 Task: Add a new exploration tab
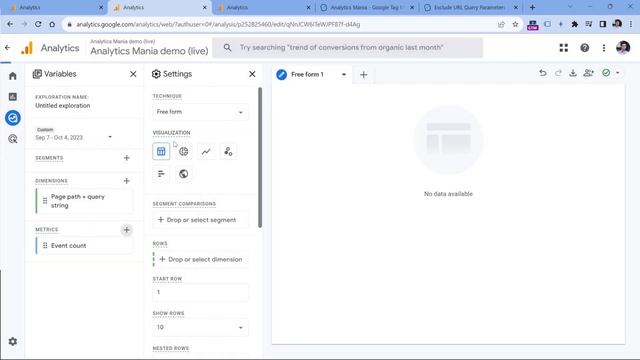click(x=364, y=75)
